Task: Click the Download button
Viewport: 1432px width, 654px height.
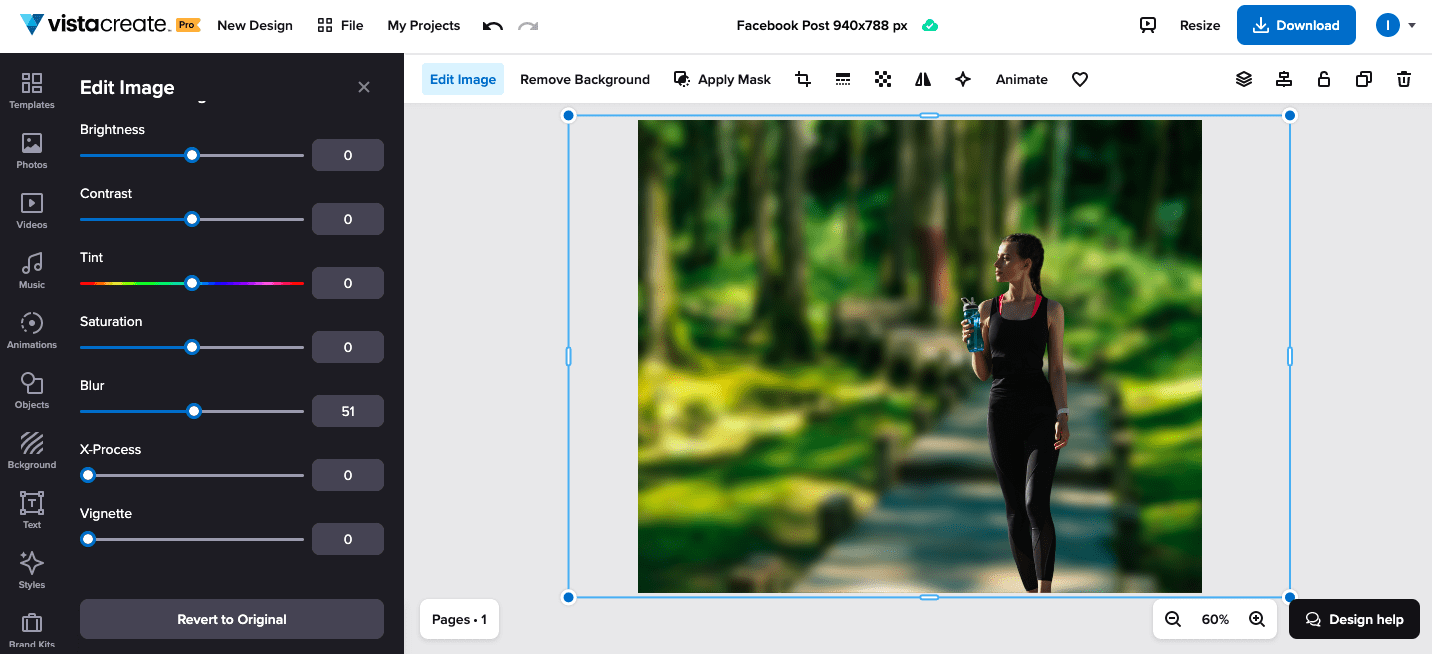Action: [x=1296, y=25]
